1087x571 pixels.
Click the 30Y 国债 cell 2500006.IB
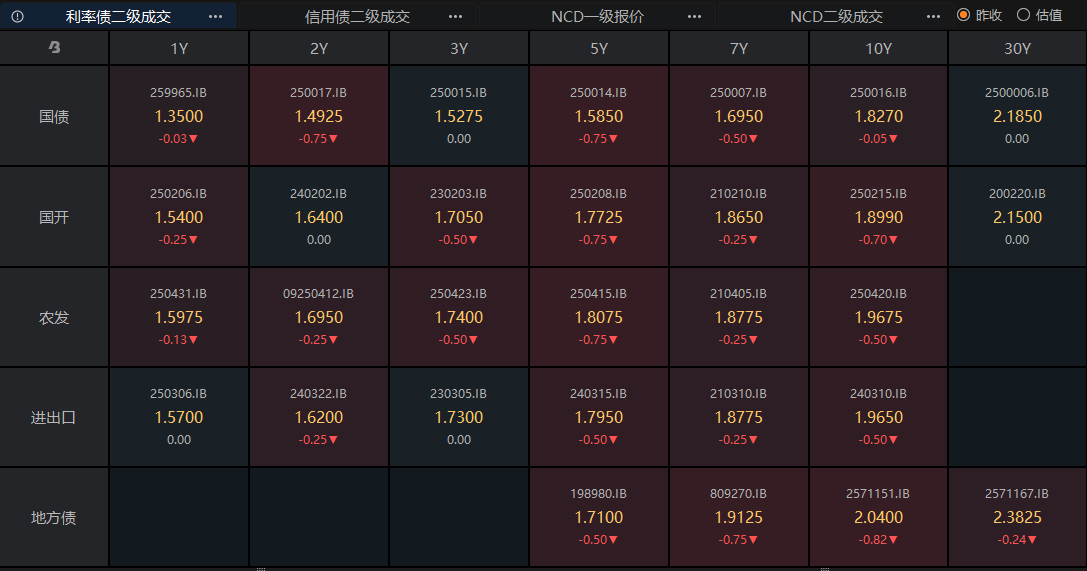click(1017, 93)
